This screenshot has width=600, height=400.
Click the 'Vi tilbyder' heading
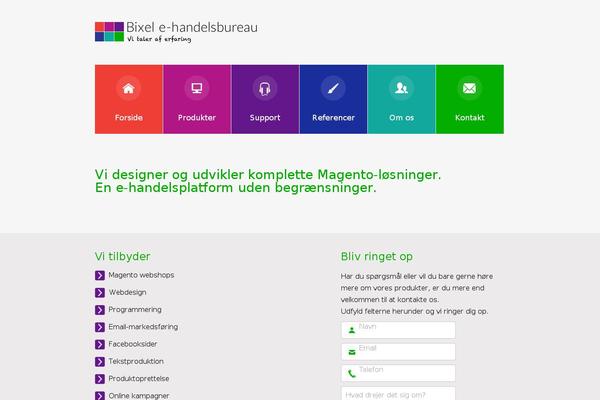pyautogui.click(x=122, y=256)
